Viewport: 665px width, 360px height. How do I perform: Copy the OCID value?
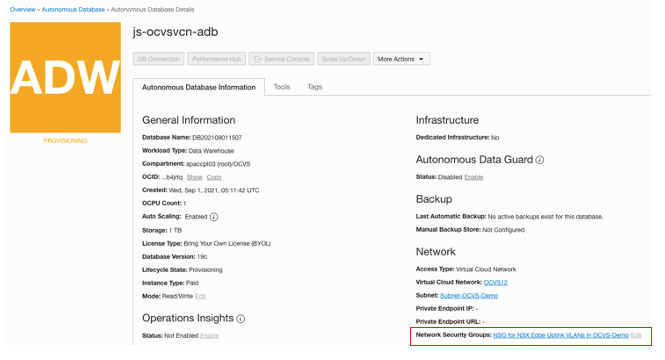[214, 177]
